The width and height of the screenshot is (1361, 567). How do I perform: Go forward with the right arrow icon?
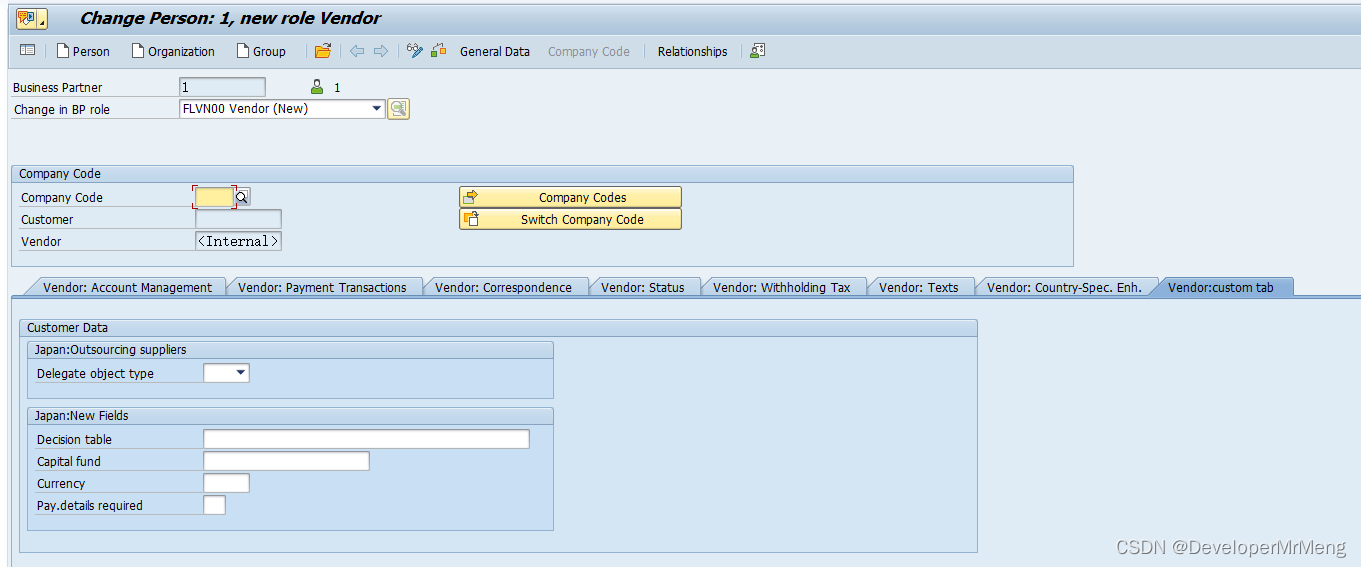click(x=381, y=51)
